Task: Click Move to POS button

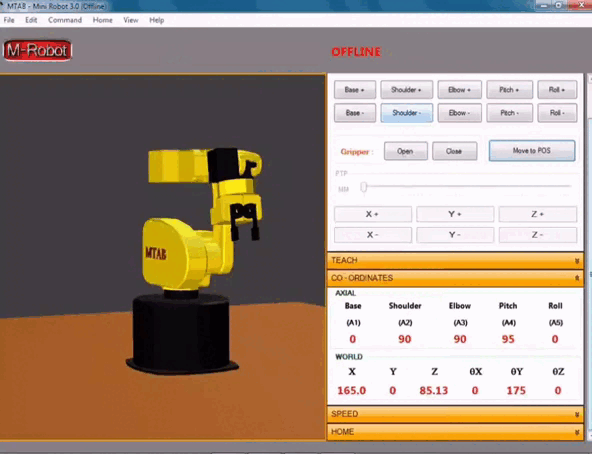Action: pos(532,151)
